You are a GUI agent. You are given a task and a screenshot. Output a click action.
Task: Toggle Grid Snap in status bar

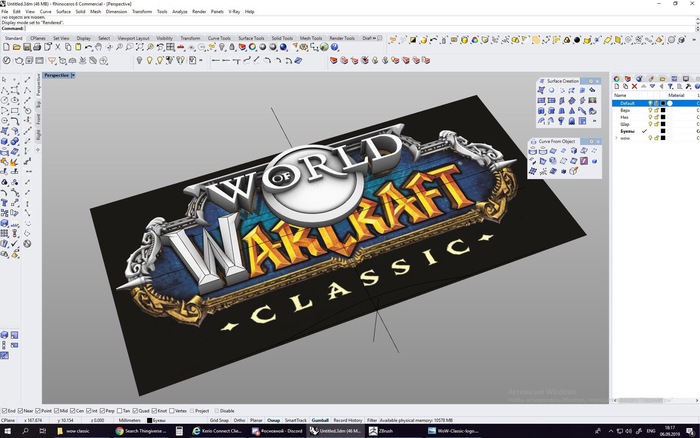[x=219, y=420]
